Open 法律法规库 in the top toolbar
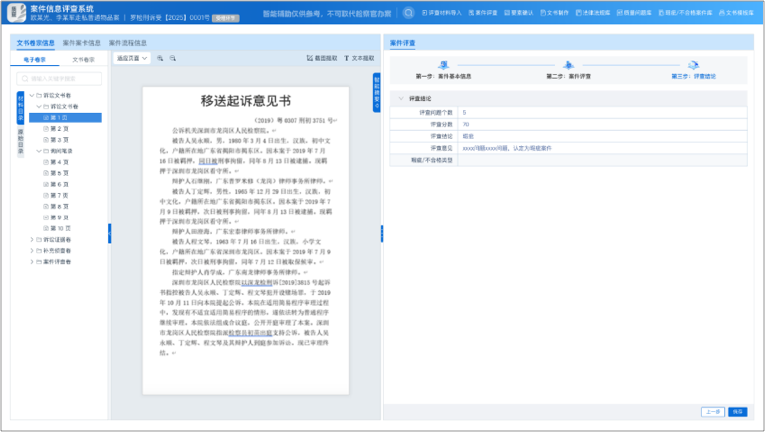Screen dimensions: 765x432 pos(593,13)
